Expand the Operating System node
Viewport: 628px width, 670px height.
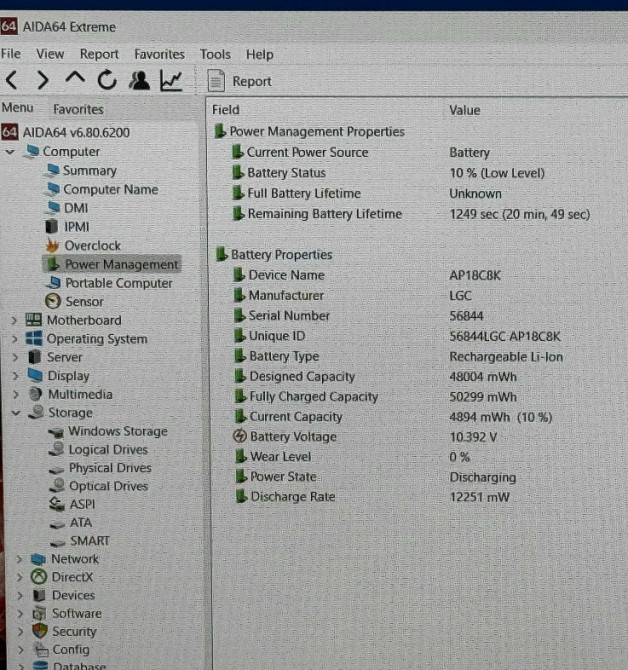click(x=15, y=339)
